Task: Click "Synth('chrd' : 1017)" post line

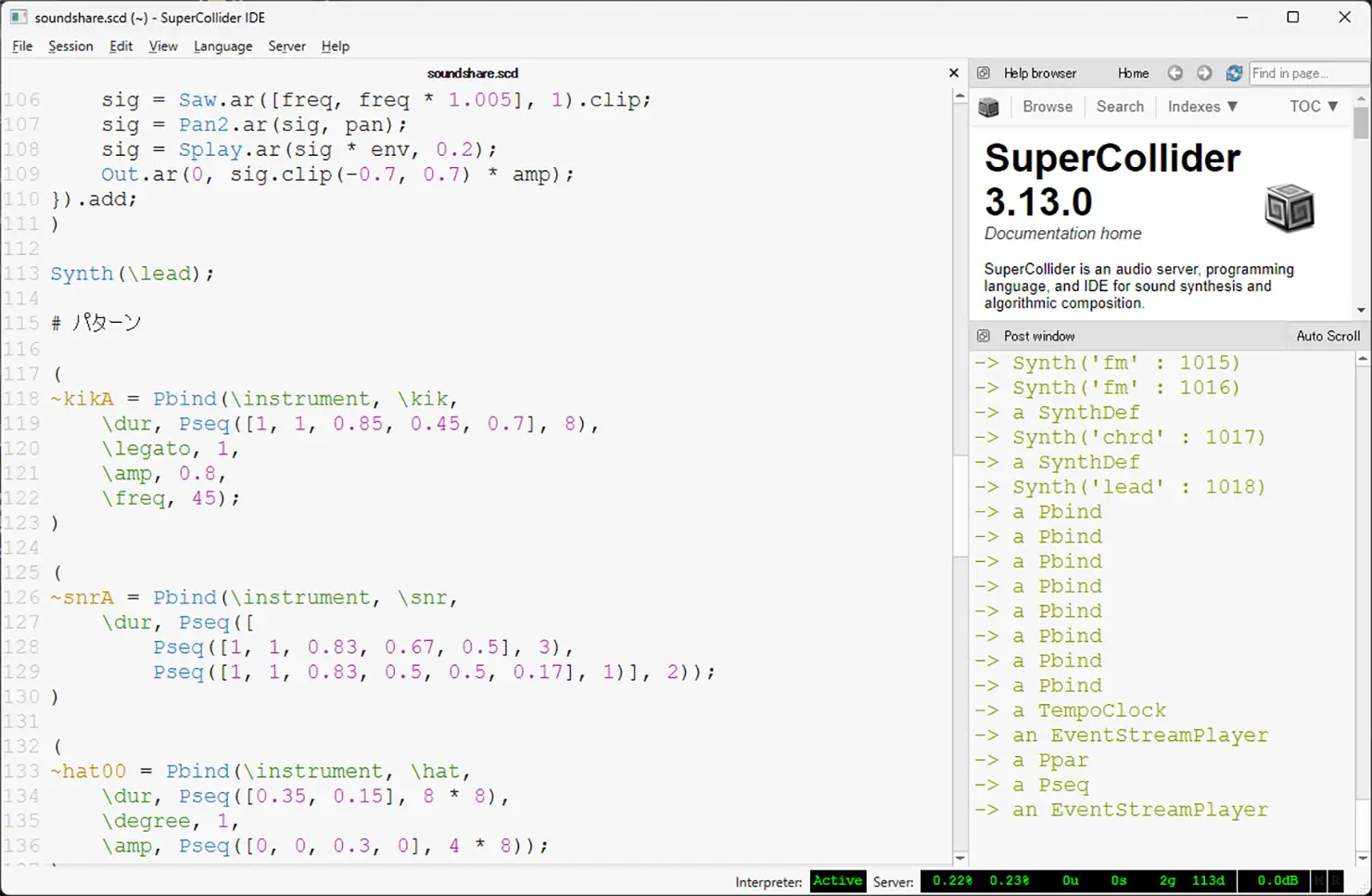Action: 1139,437
